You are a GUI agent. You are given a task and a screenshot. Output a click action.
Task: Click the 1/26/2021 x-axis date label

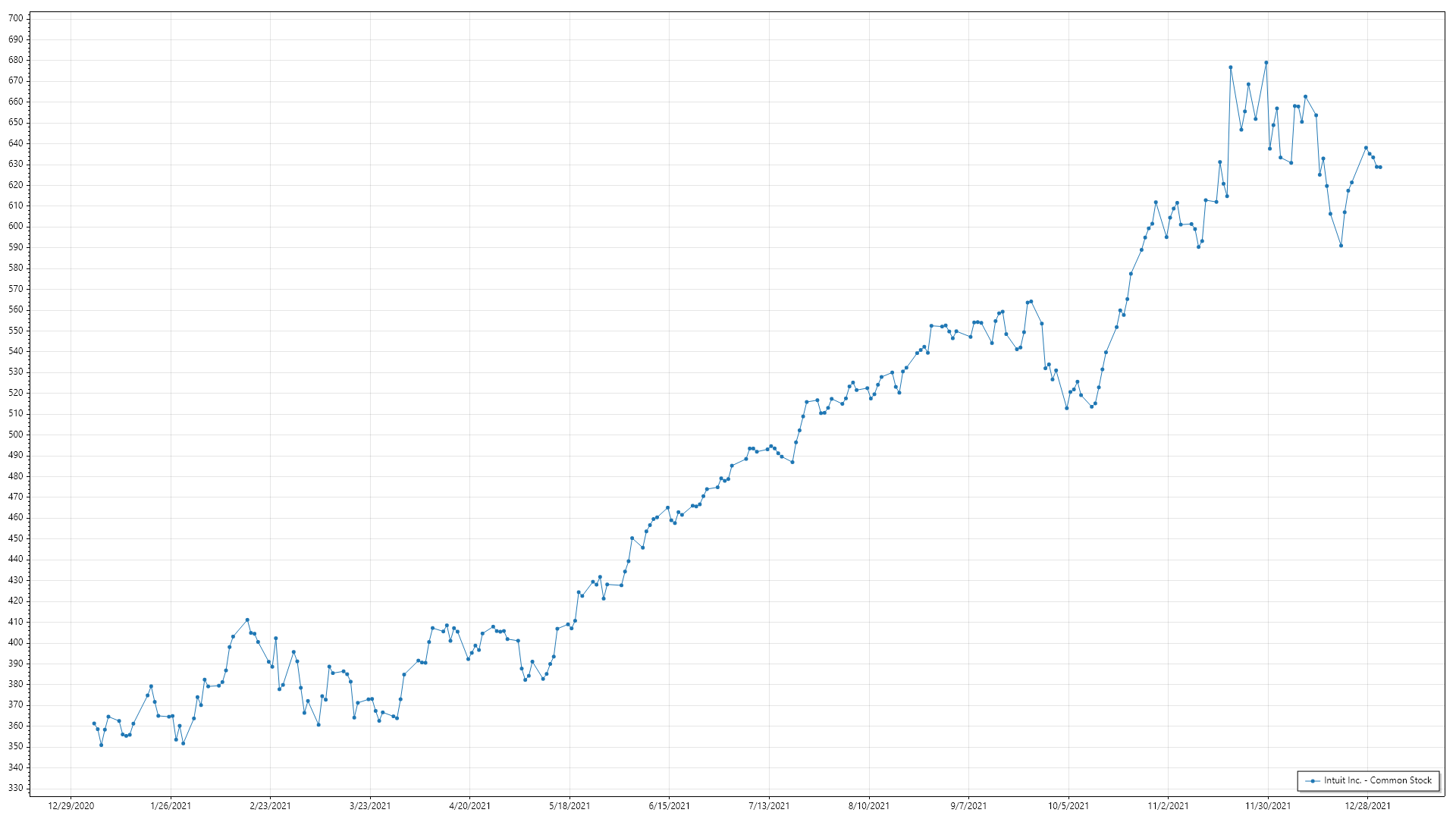click(171, 806)
